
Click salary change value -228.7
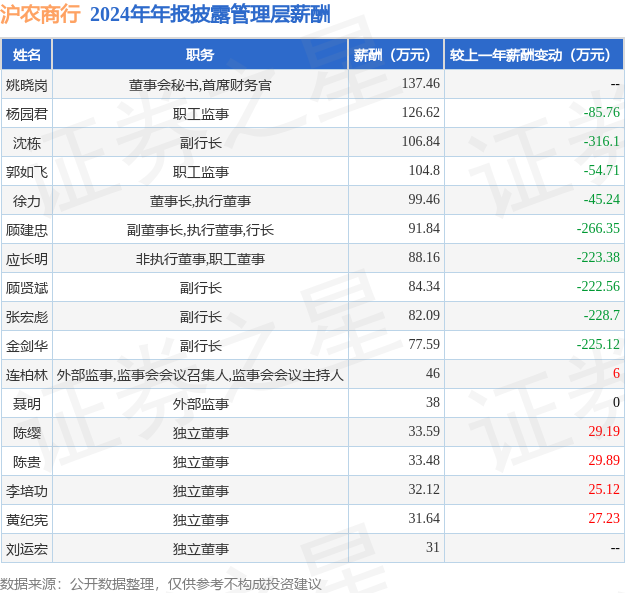(x=601, y=315)
